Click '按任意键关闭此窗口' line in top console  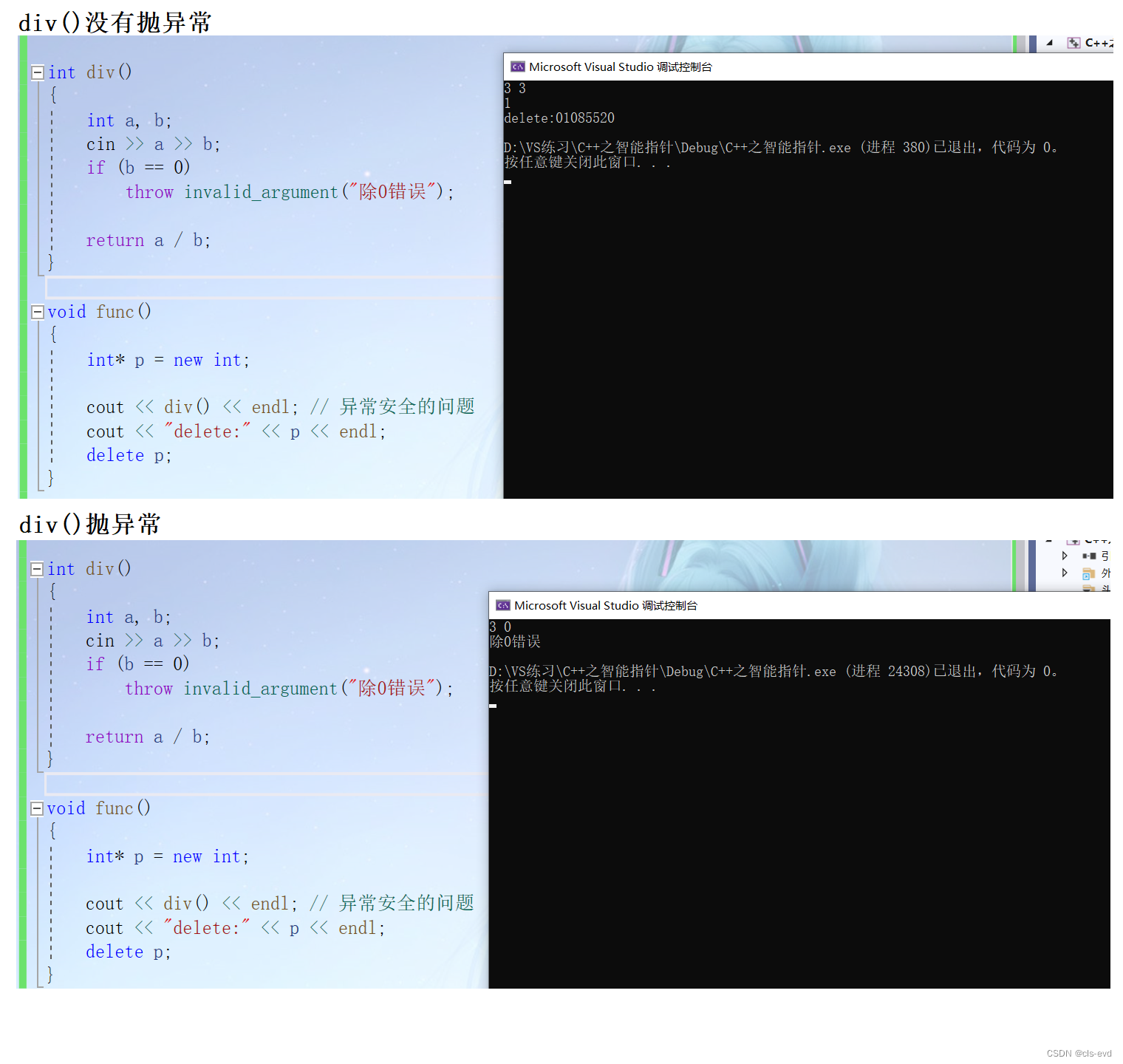coord(587,162)
